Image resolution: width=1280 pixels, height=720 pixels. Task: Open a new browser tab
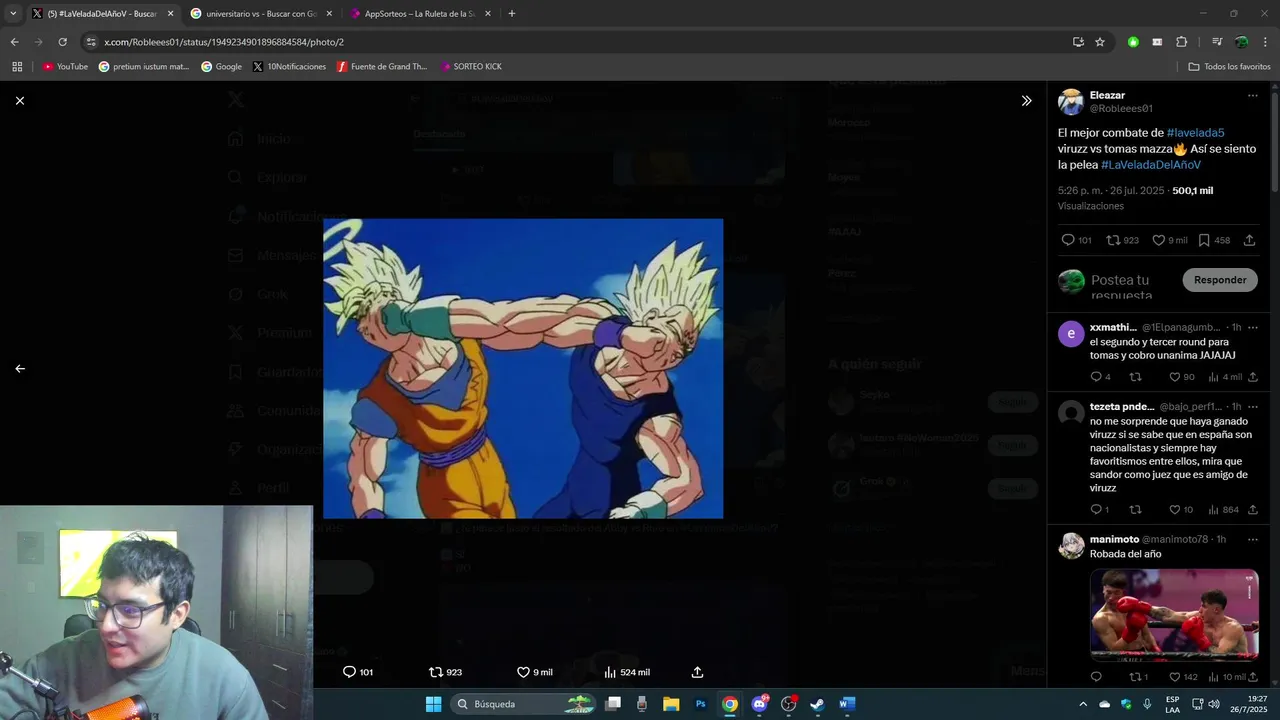[512, 14]
